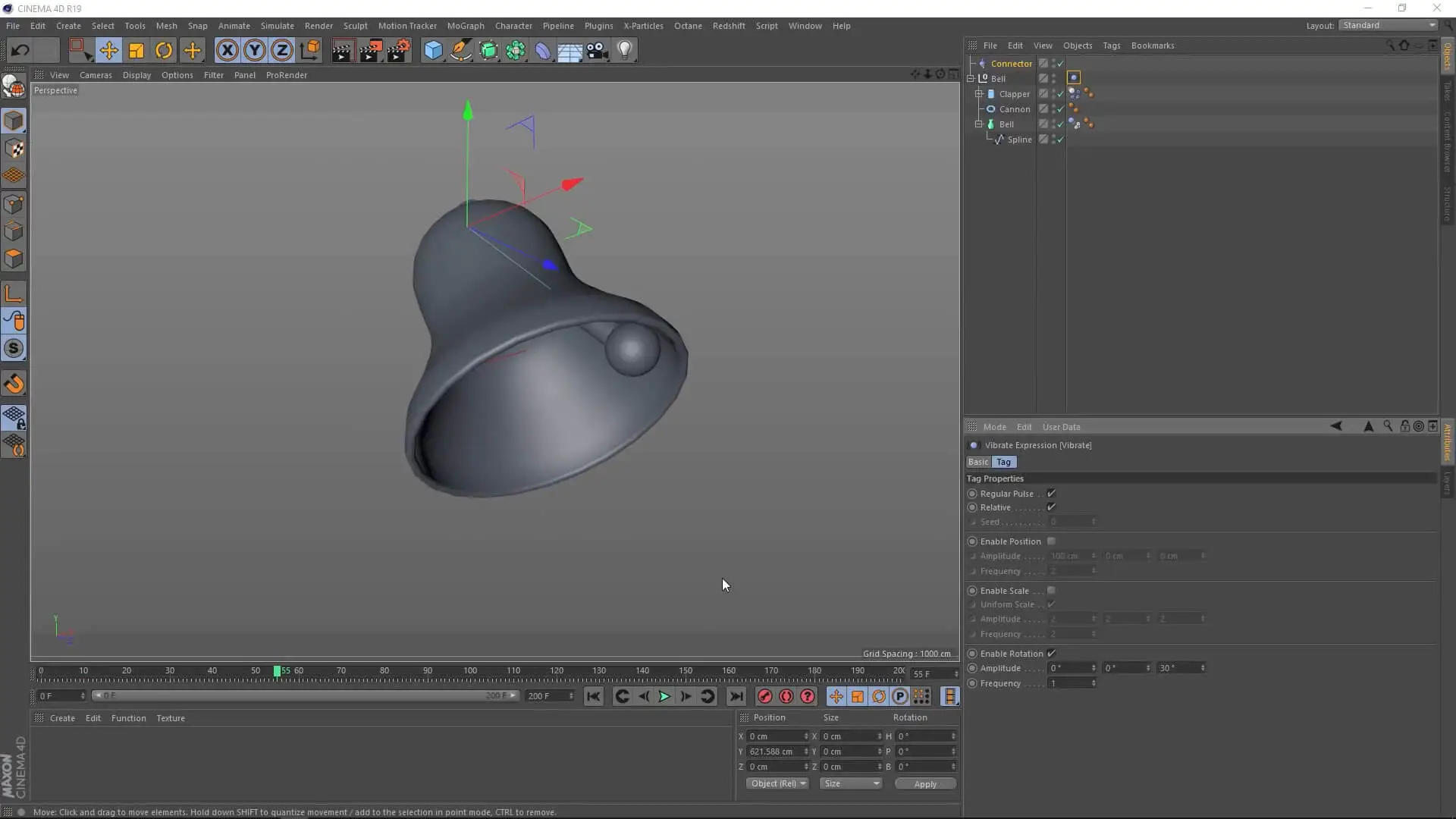
Task: Toggle the Enable Axis tool
Action: 14,294
